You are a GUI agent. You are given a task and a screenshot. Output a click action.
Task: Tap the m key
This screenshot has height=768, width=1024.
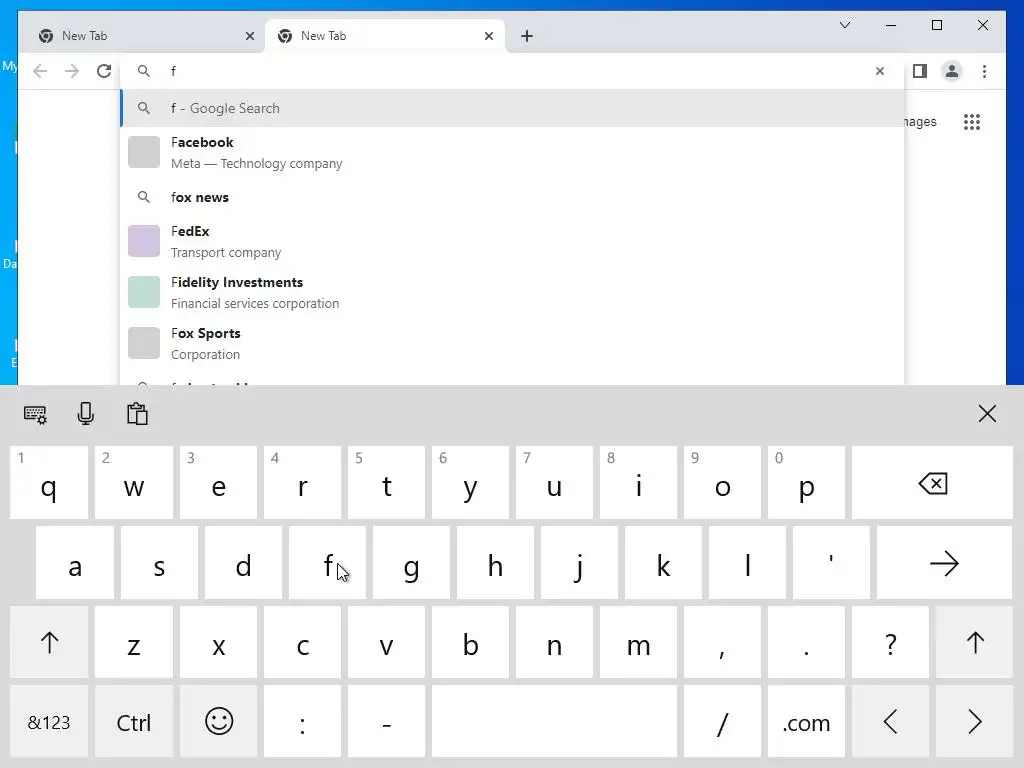[x=638, y=643]
